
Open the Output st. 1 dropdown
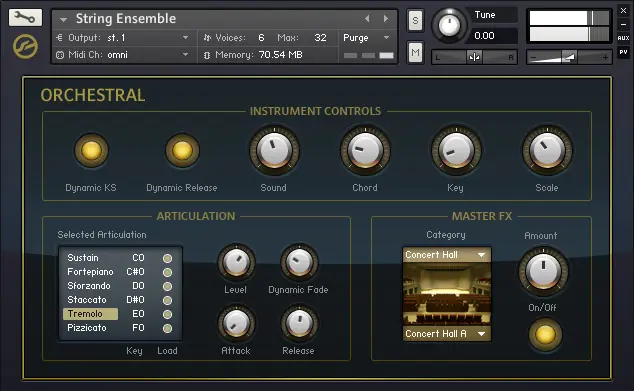185,38
